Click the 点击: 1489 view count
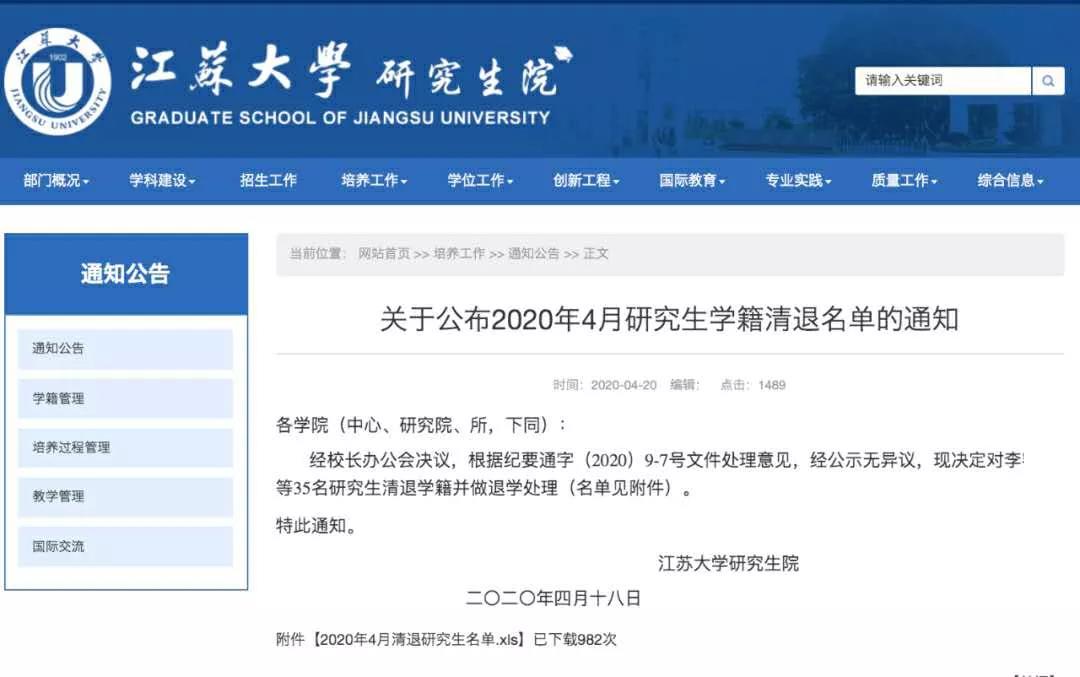The height and width of the screenshot is (677, 1080). tap(753, 385)
